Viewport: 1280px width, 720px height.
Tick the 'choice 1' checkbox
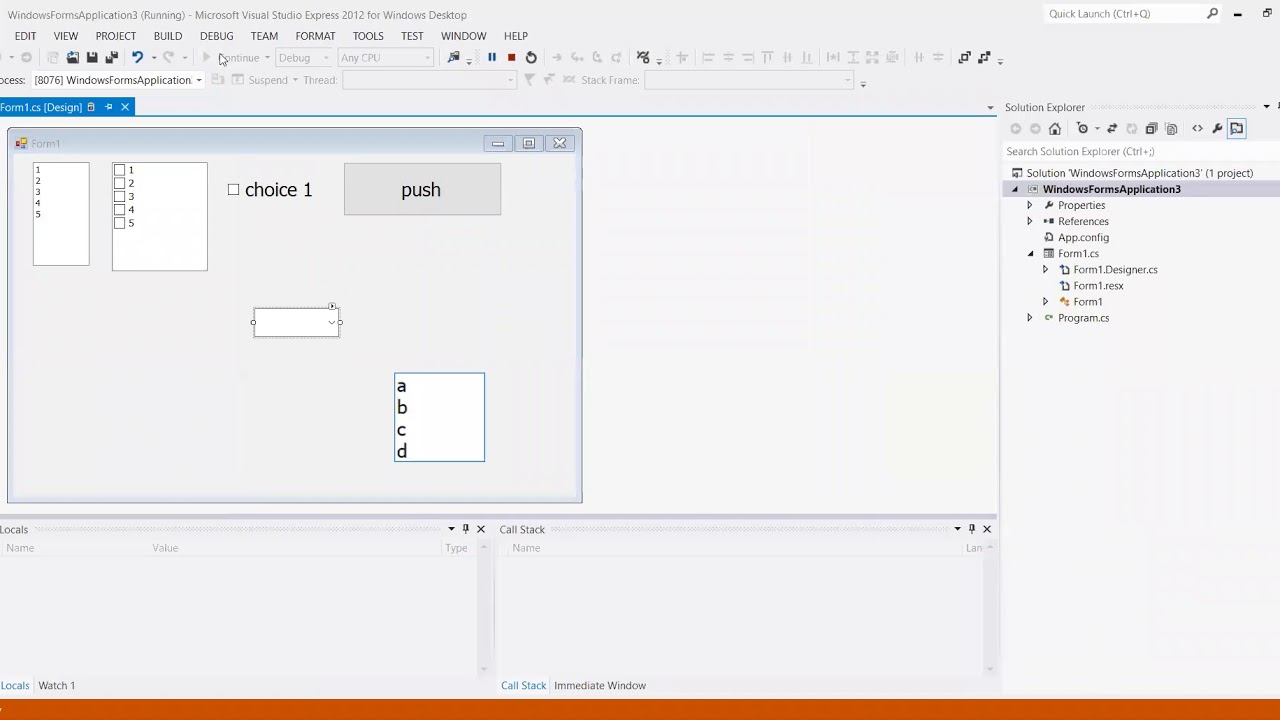point(234,190)
